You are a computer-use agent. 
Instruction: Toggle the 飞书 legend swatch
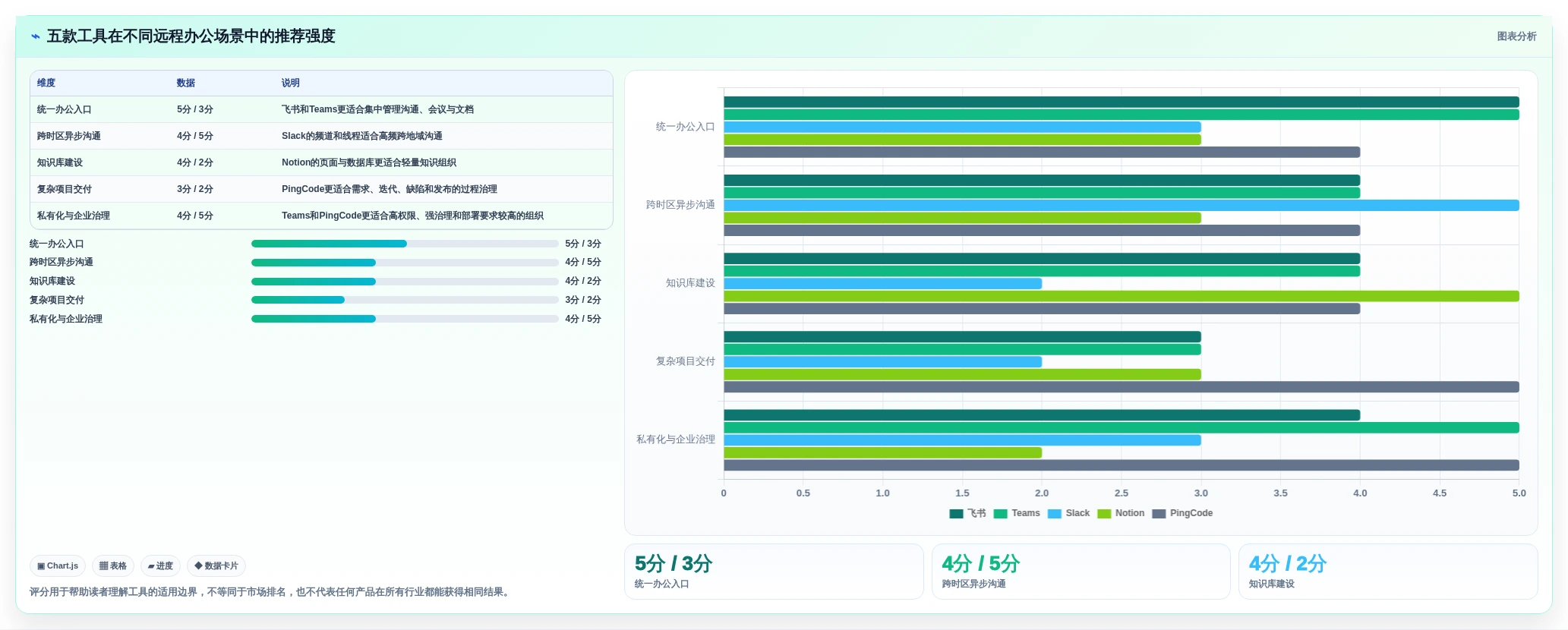956,514
